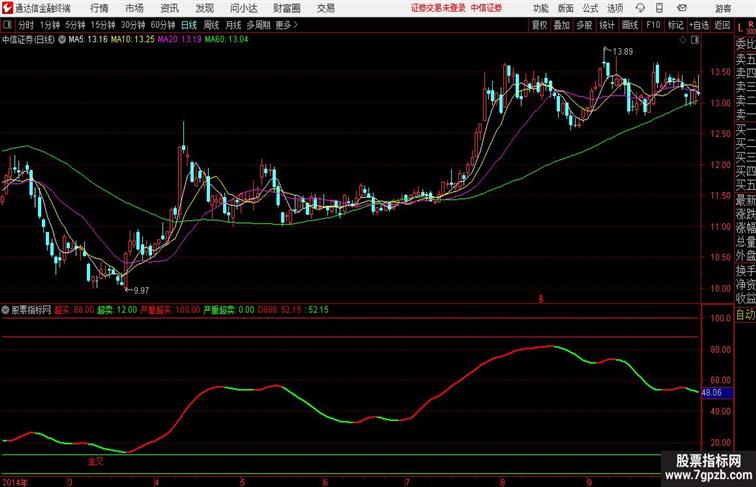Open the 财富圈 menu
The image size is (756, 487).
(x=286, y=8)
